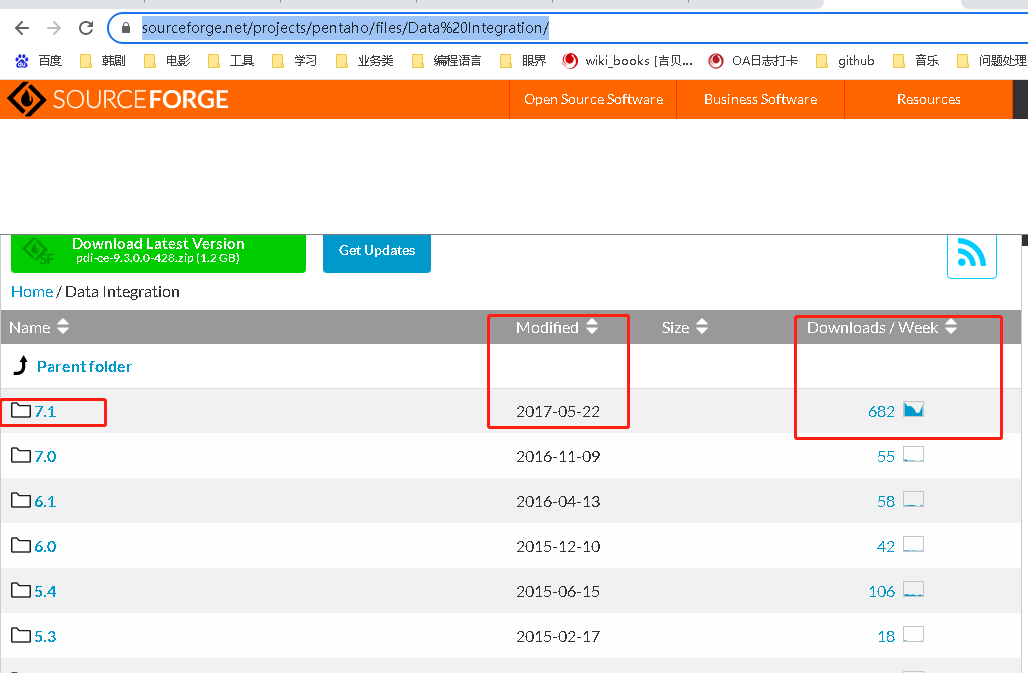Go back with browser back arrow

[x=22, y=28]
